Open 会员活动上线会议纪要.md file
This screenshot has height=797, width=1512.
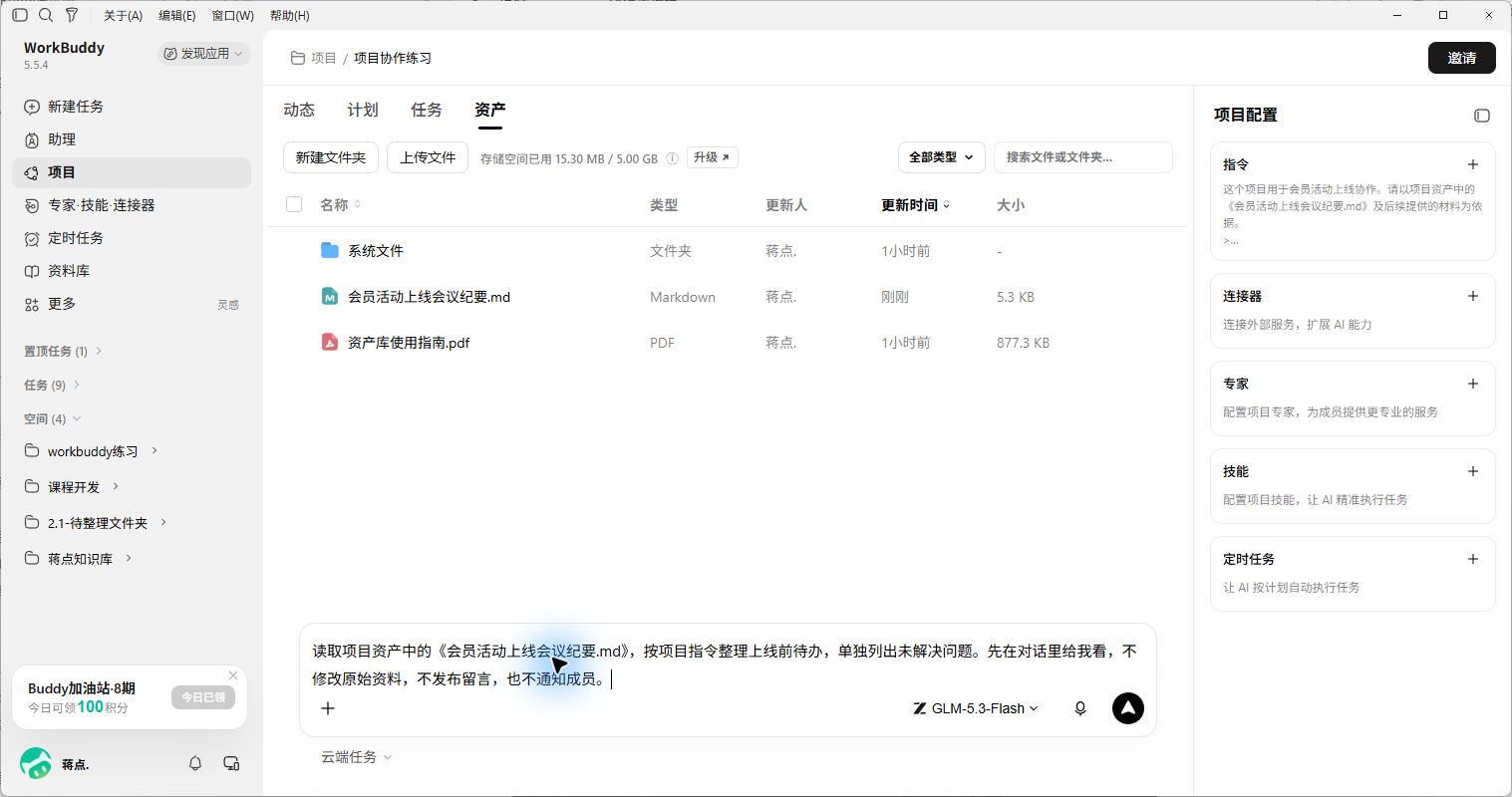[429, 297]
